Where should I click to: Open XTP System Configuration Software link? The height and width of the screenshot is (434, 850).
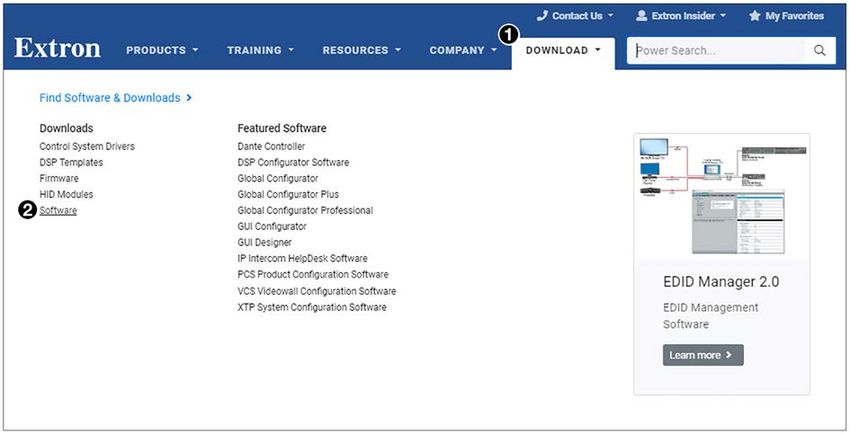click(312, 307)
